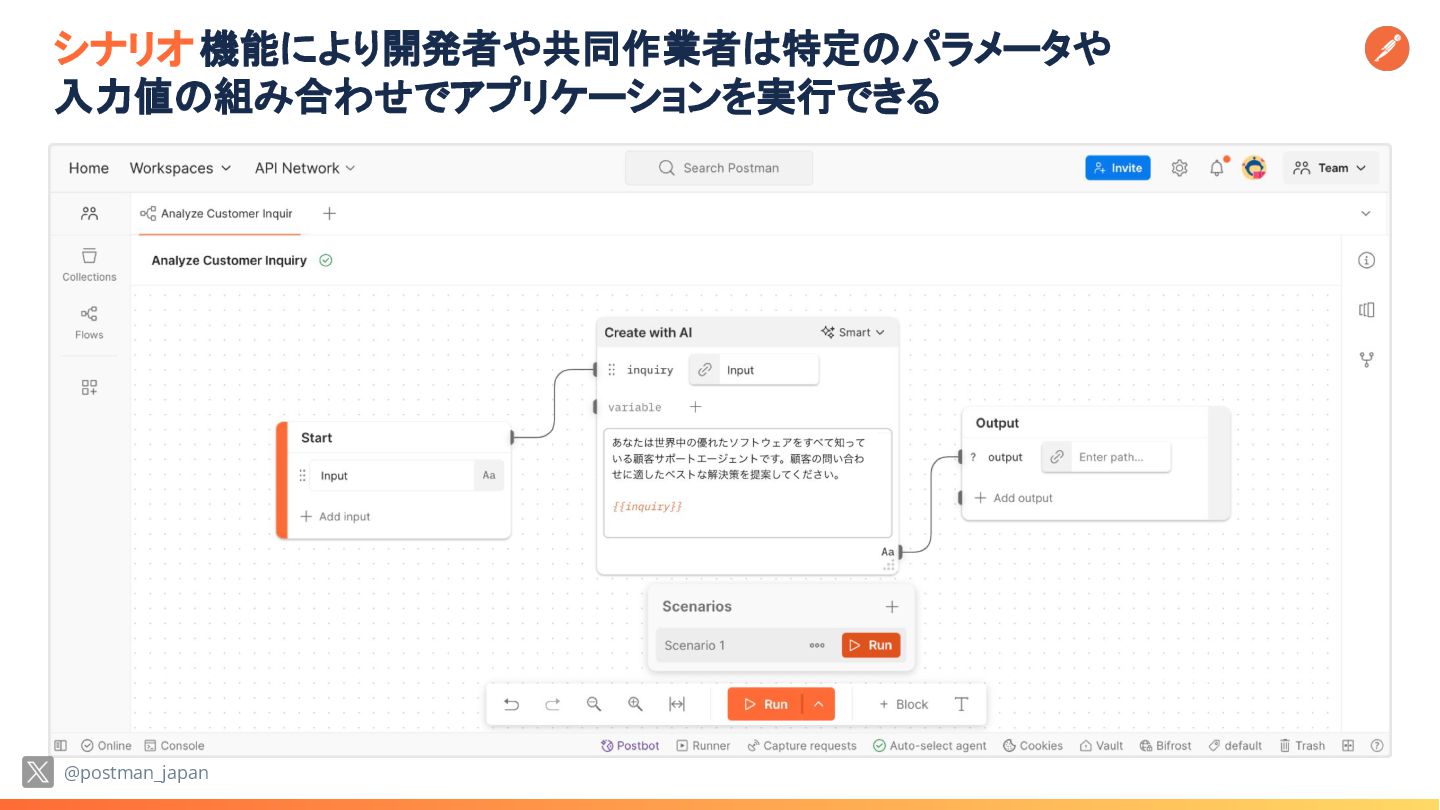Screen dimensions: 1440x810
Task: Open Runner in status bar
Action: click(703, 745)
